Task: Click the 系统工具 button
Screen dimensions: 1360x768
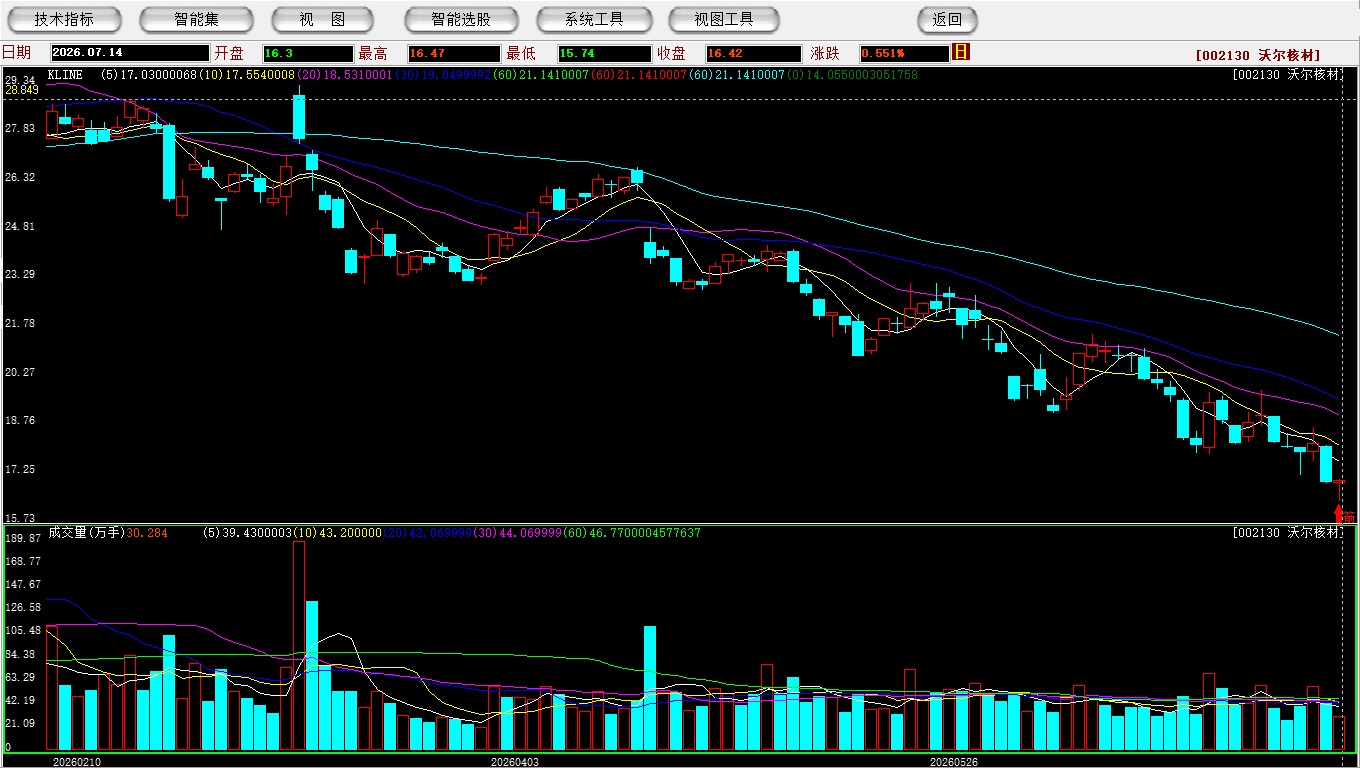Action: click(x=594, y=19)
